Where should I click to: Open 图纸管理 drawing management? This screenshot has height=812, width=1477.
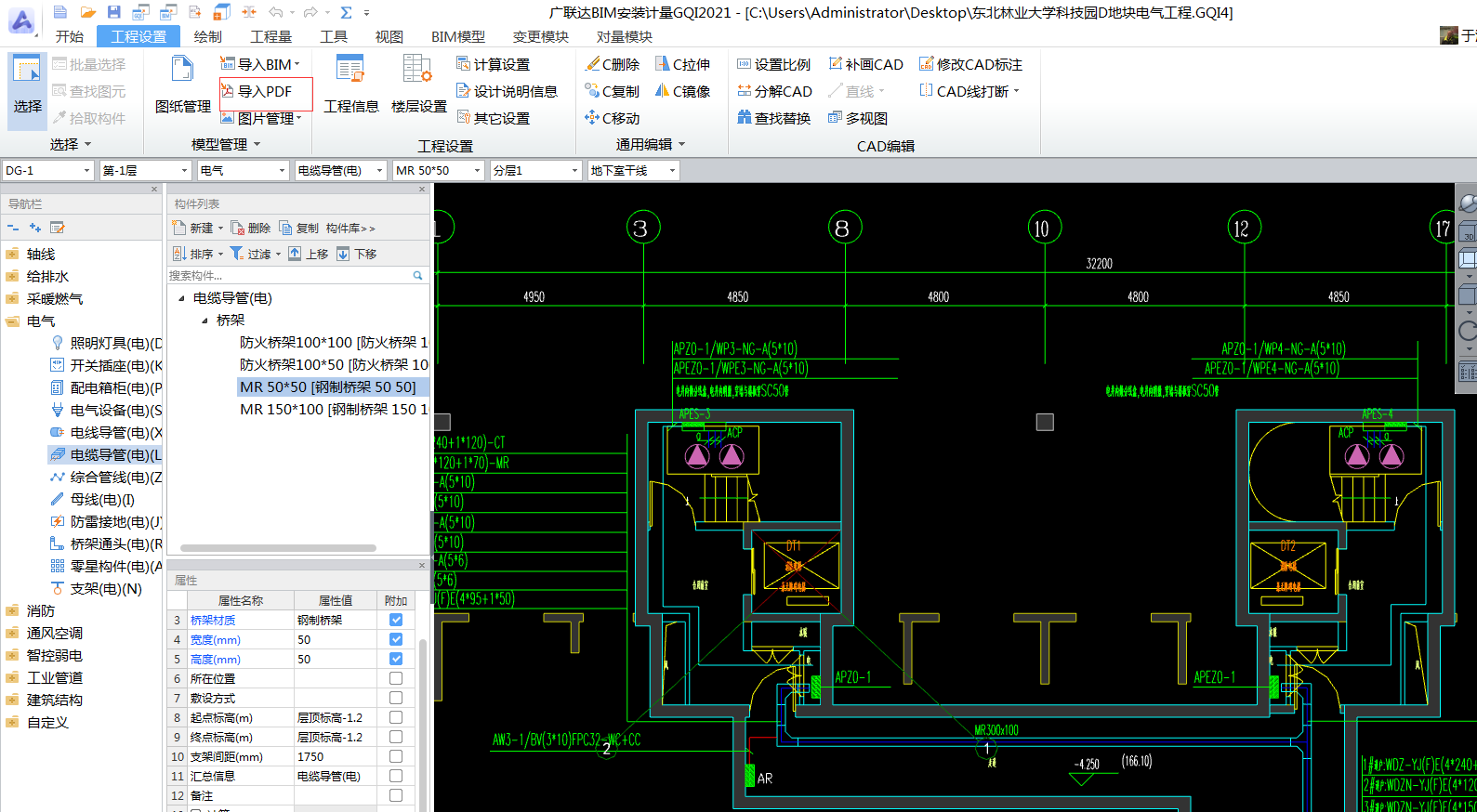pyautogui.click(x=183, y=85)
